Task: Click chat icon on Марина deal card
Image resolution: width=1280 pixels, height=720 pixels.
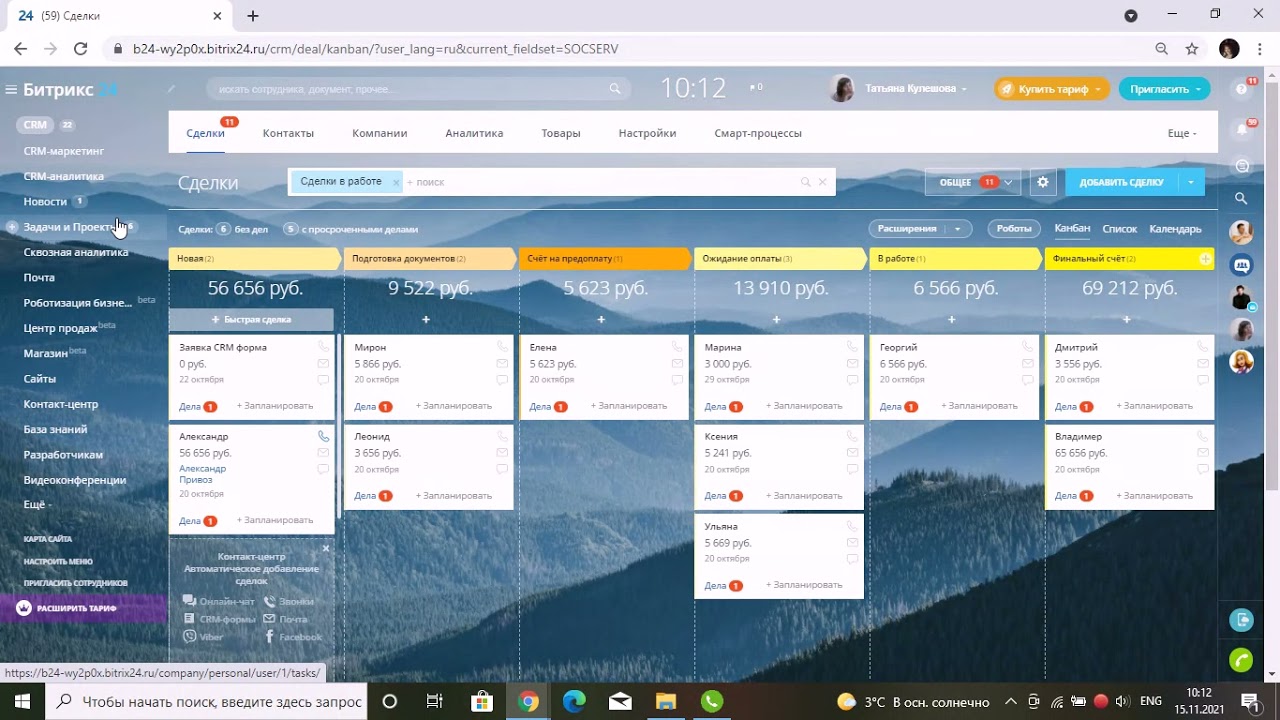Action: 852,380
